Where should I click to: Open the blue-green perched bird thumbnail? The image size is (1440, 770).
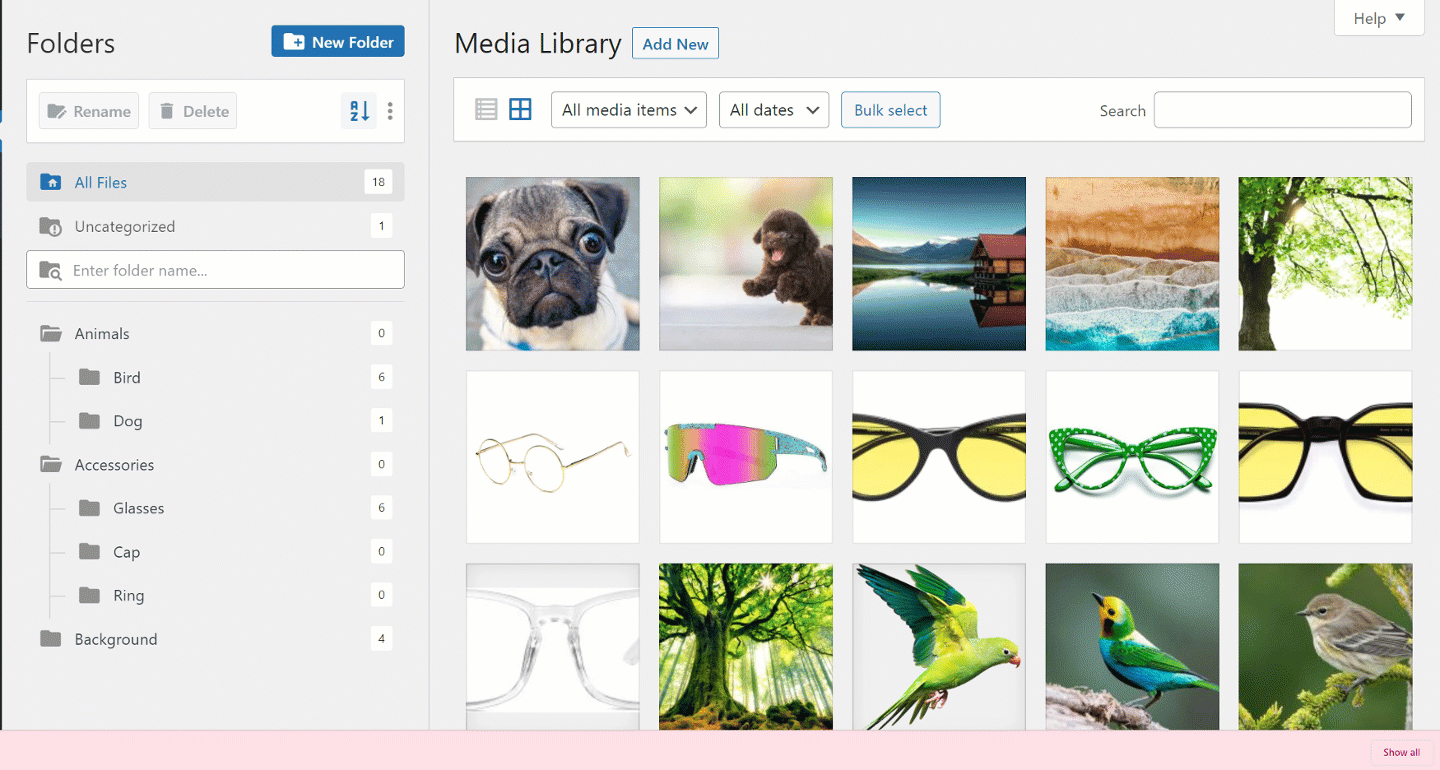tap(1132, 647)
